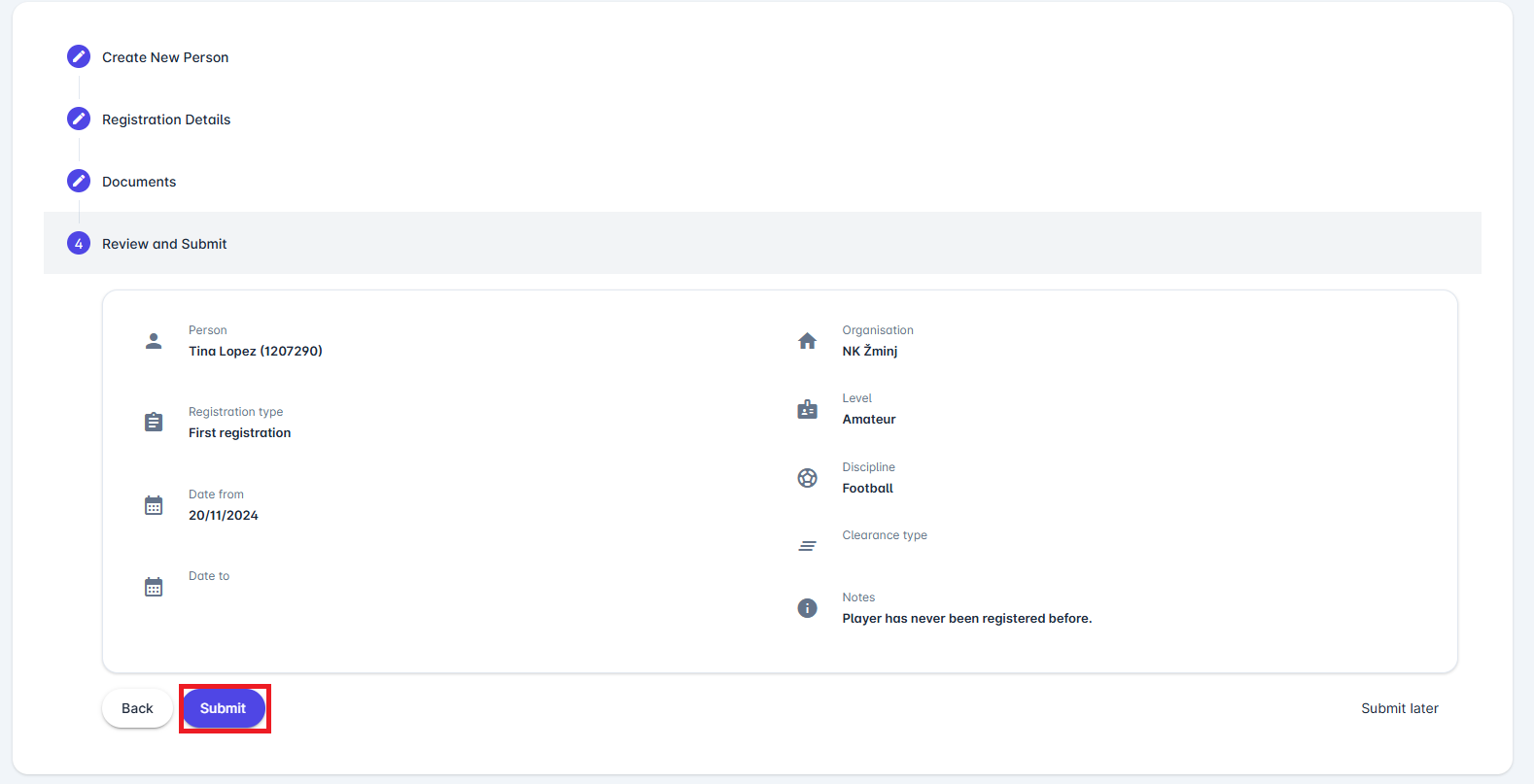Click the edit icon for Registration Details
The width and height of the screenshot is (1534, 784).
[79, 119]
